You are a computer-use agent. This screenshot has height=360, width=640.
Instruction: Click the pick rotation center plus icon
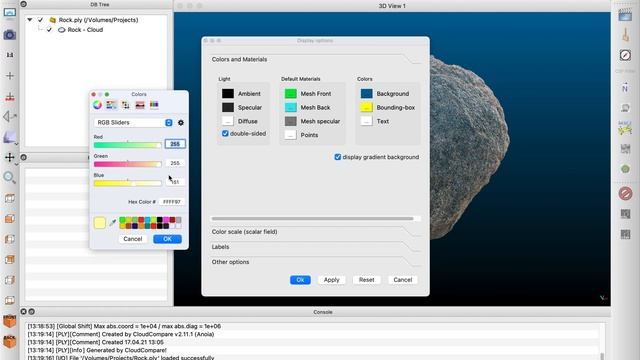(9, 76)
